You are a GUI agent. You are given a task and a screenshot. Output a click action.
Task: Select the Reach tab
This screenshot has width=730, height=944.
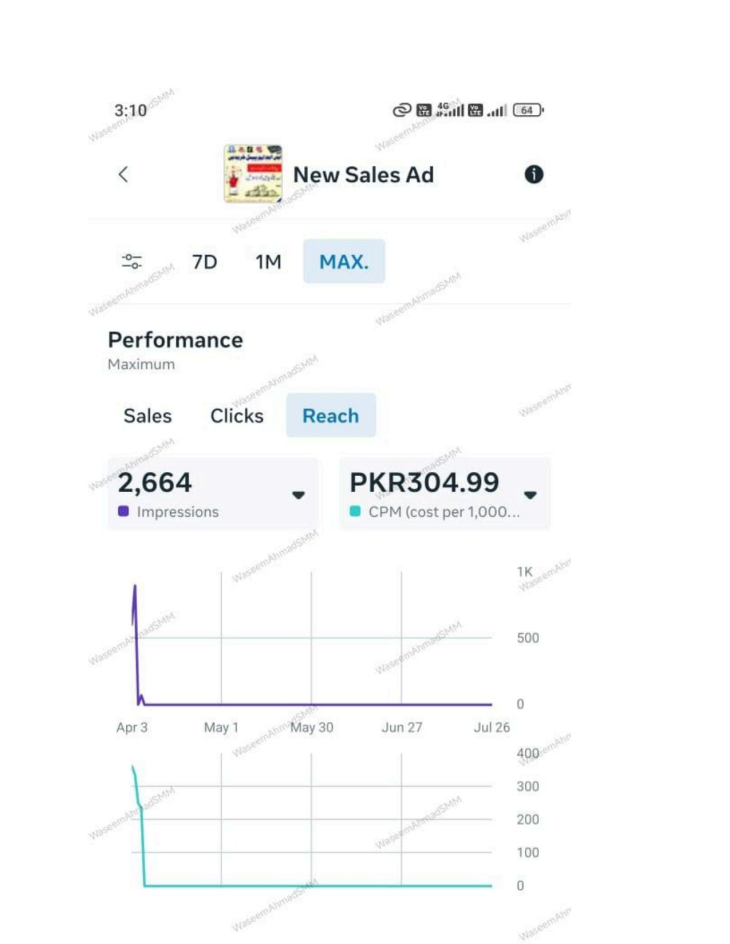[331, 415]
